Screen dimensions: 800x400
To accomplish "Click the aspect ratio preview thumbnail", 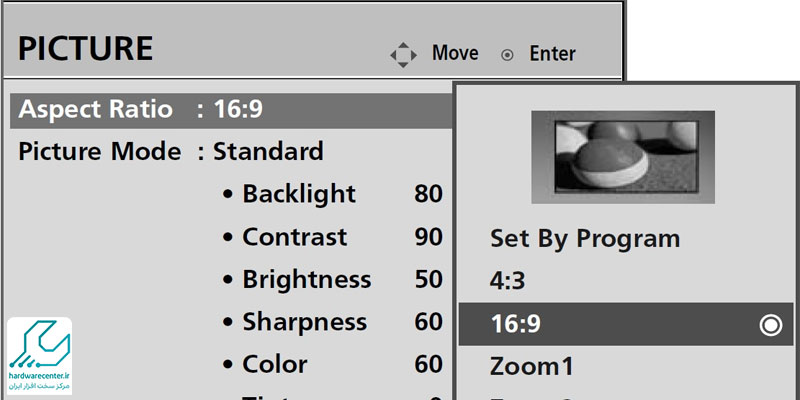I will [622, 151].
